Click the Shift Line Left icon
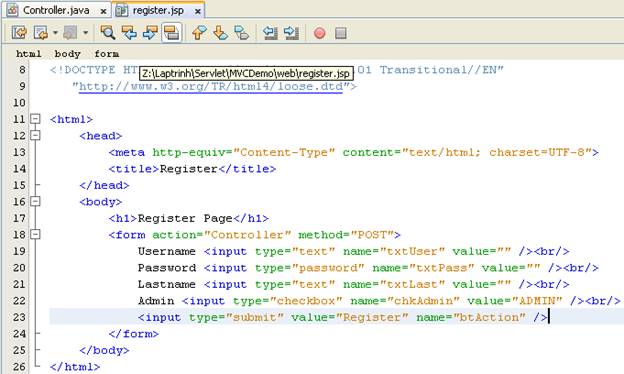Image resolution: width=624 pixels, height=374 pixels. 270,33
